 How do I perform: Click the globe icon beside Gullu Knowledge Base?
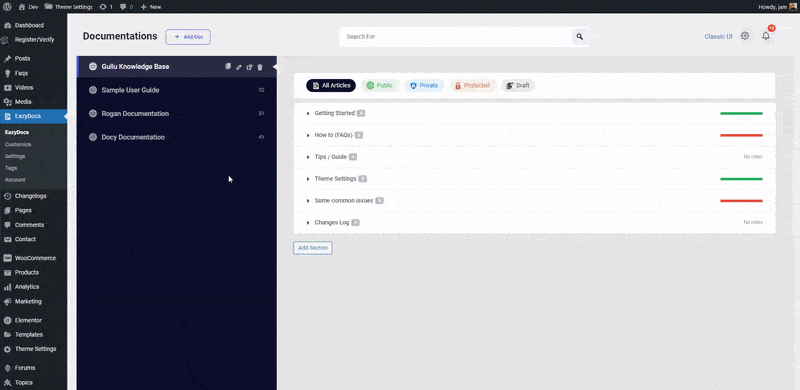point(93,66)
